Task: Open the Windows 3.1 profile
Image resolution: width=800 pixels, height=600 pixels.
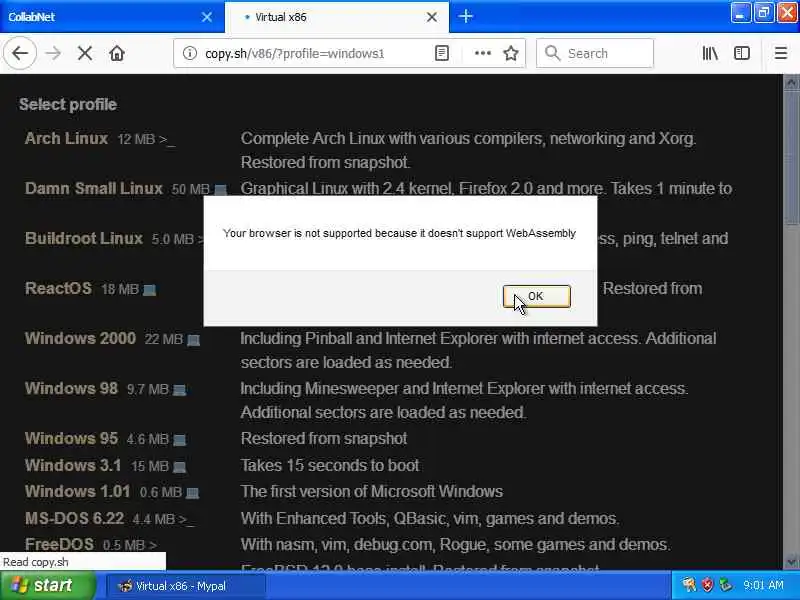Action: [72, 465]
